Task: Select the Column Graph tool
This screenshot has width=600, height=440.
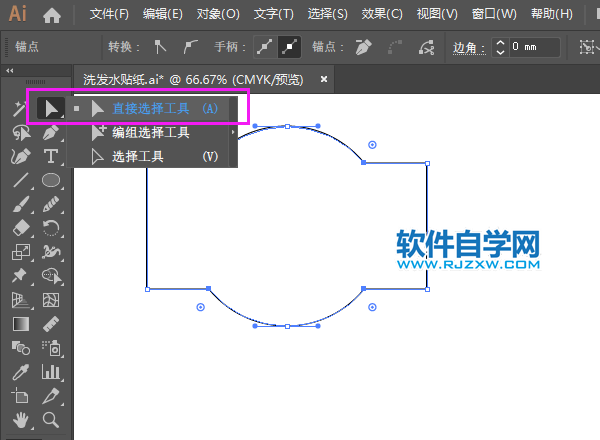Action: [x=51, y=372]
